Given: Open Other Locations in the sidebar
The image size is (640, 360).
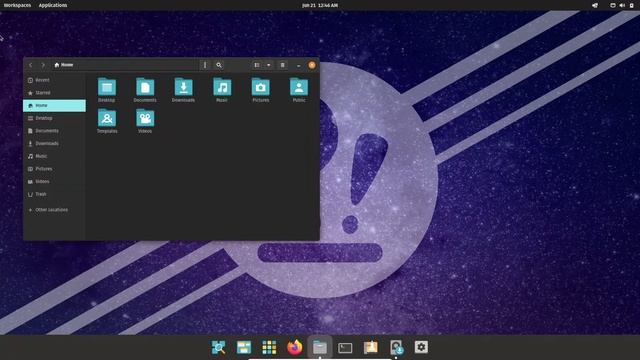Looking at the screenshot, I should coord(55,209).
